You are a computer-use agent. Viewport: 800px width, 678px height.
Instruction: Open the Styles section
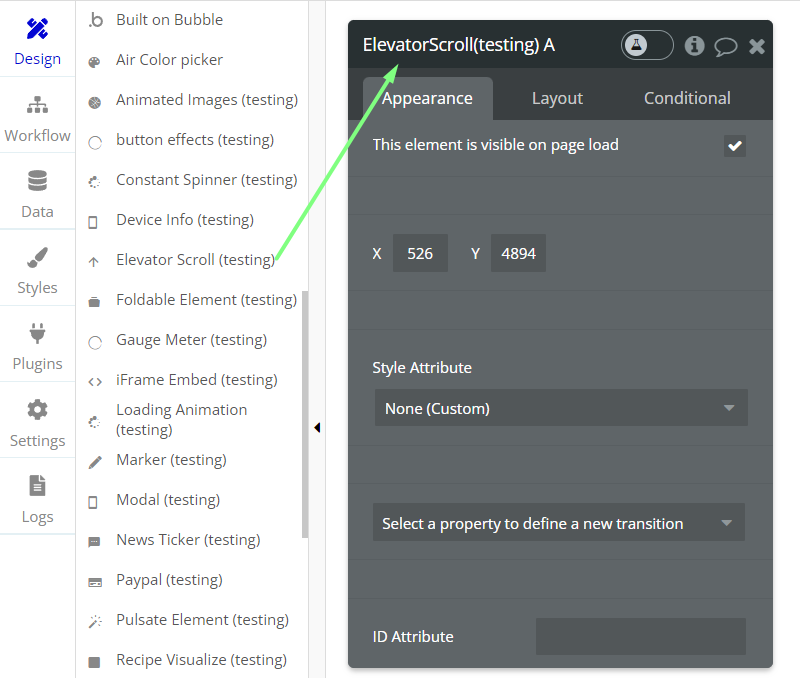pyautogui.click(x=37, y=271)
